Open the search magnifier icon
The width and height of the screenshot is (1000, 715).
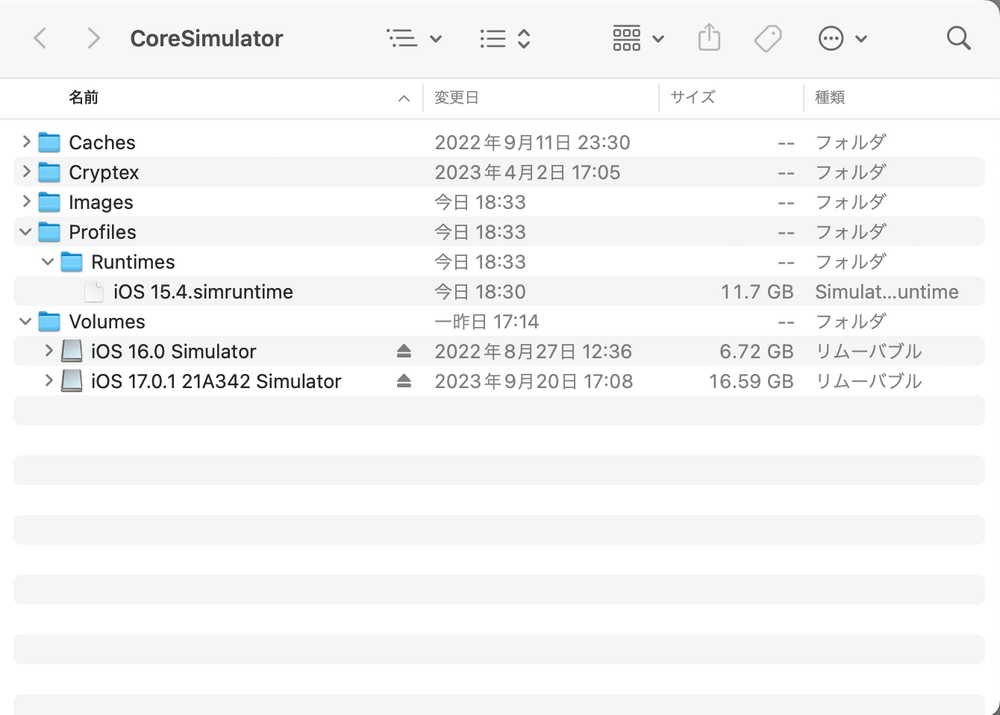(x=958, y=38)
